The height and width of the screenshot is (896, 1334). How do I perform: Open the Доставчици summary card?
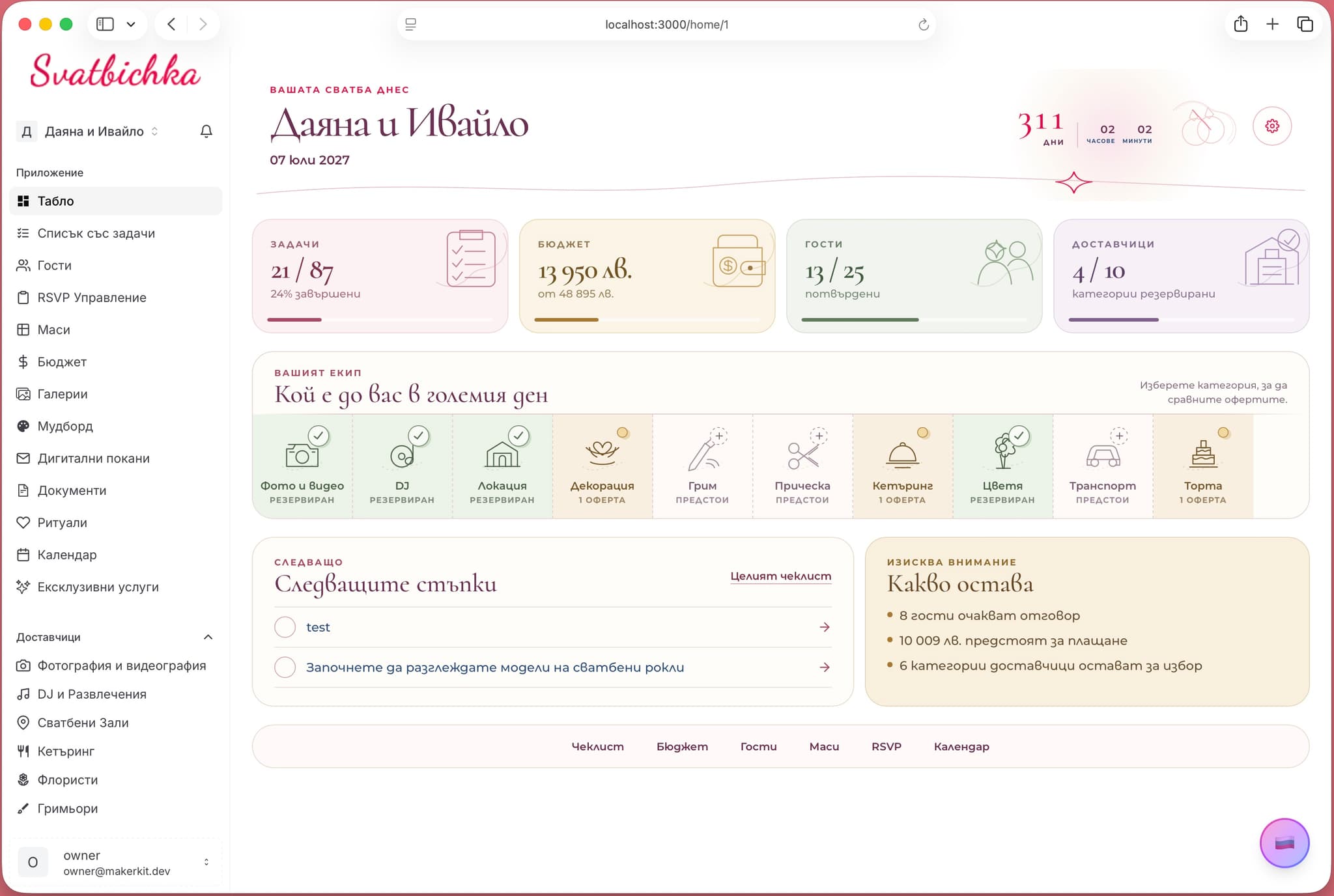1181,276
